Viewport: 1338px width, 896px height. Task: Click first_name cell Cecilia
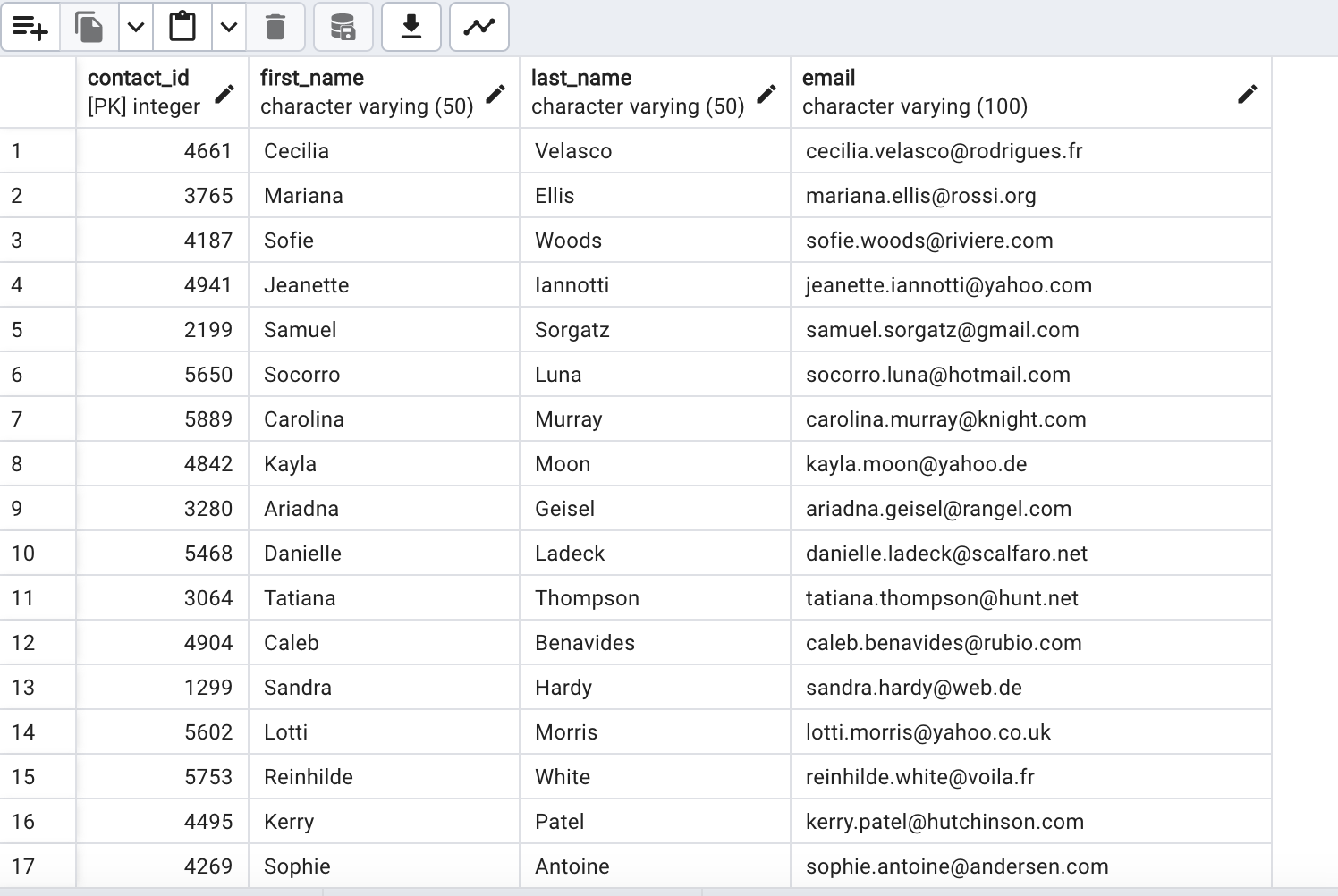click(x=385, y=151)
